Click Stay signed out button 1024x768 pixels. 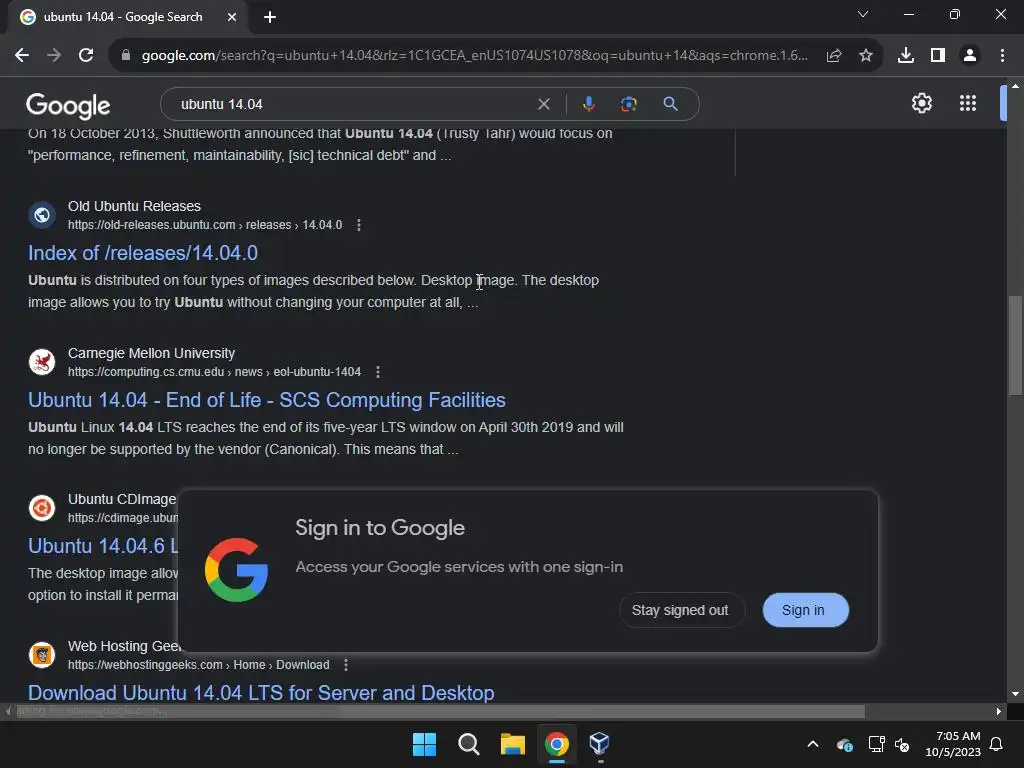coord(680,610)
